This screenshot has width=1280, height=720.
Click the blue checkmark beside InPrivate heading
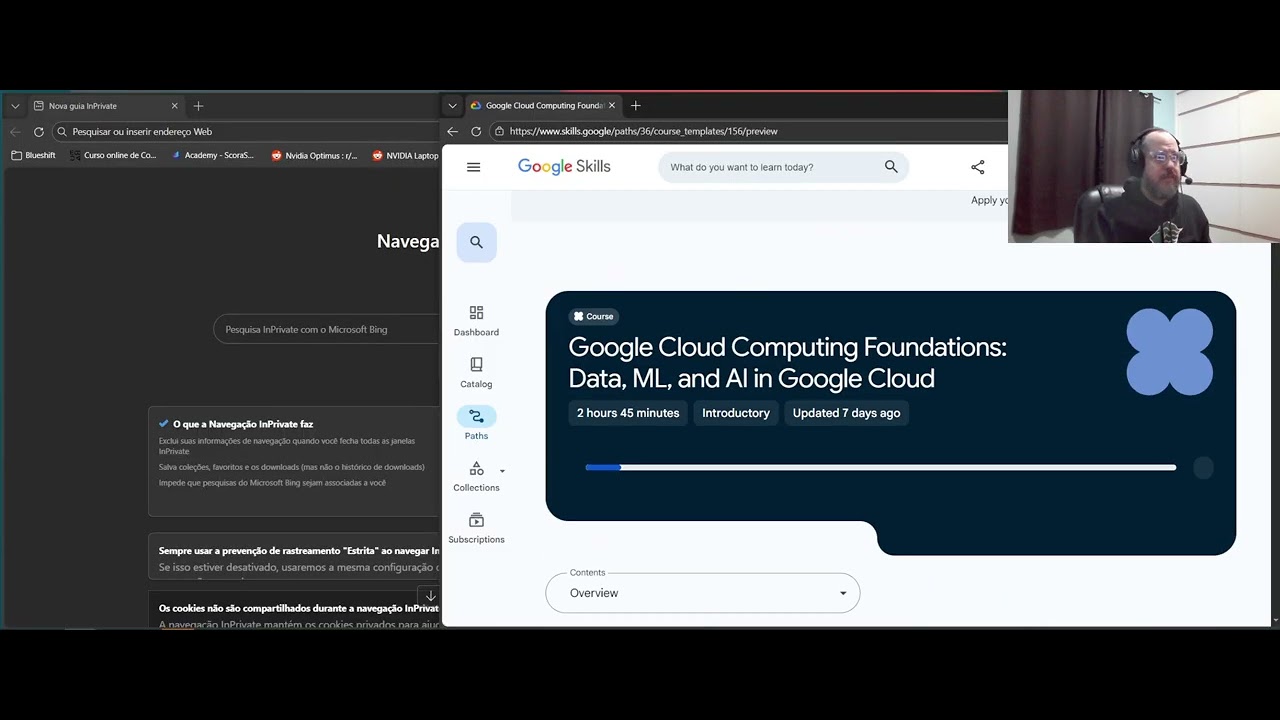coord(163,424)
